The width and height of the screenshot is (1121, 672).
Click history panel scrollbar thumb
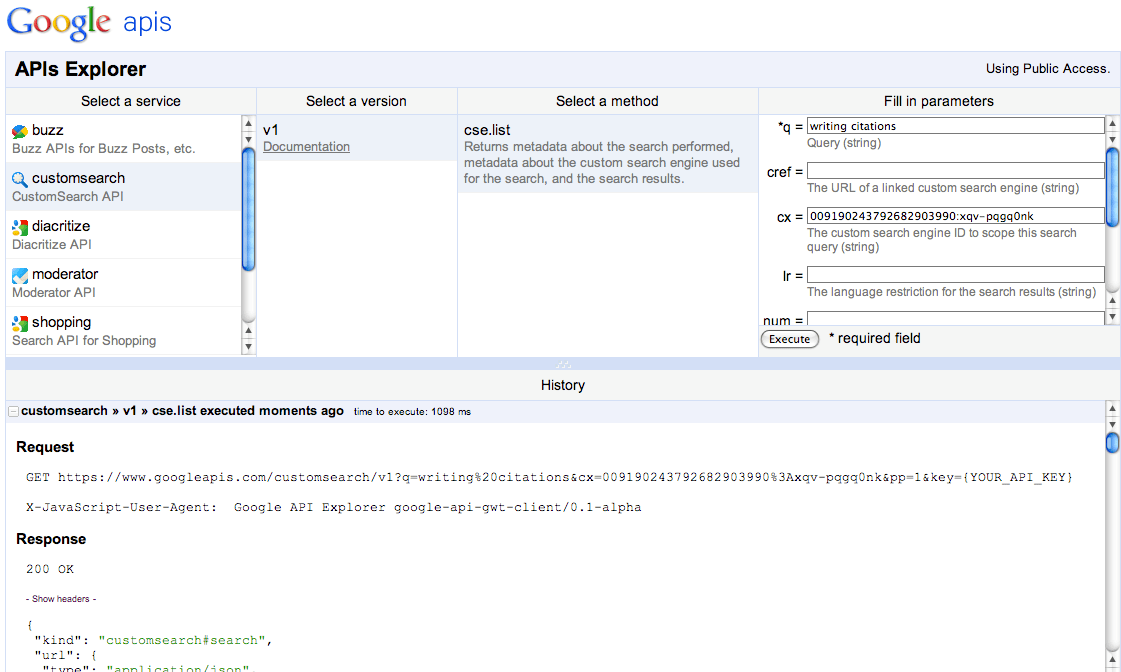coord(1112,443)
